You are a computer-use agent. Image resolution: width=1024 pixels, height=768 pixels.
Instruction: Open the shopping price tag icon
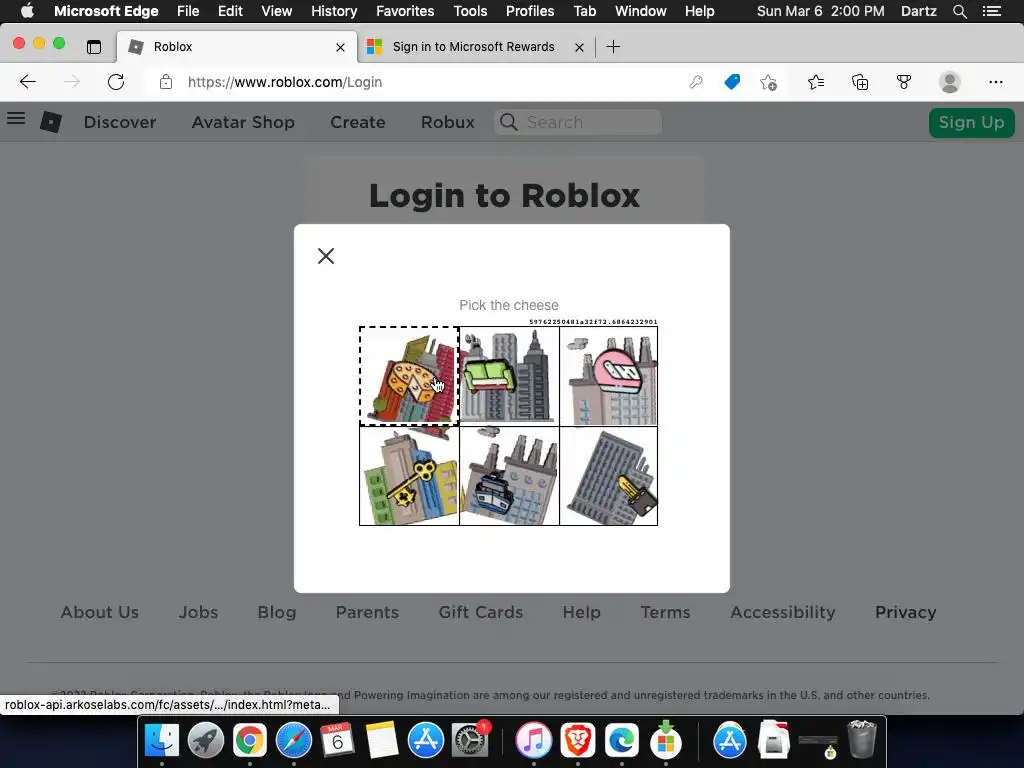732,82
